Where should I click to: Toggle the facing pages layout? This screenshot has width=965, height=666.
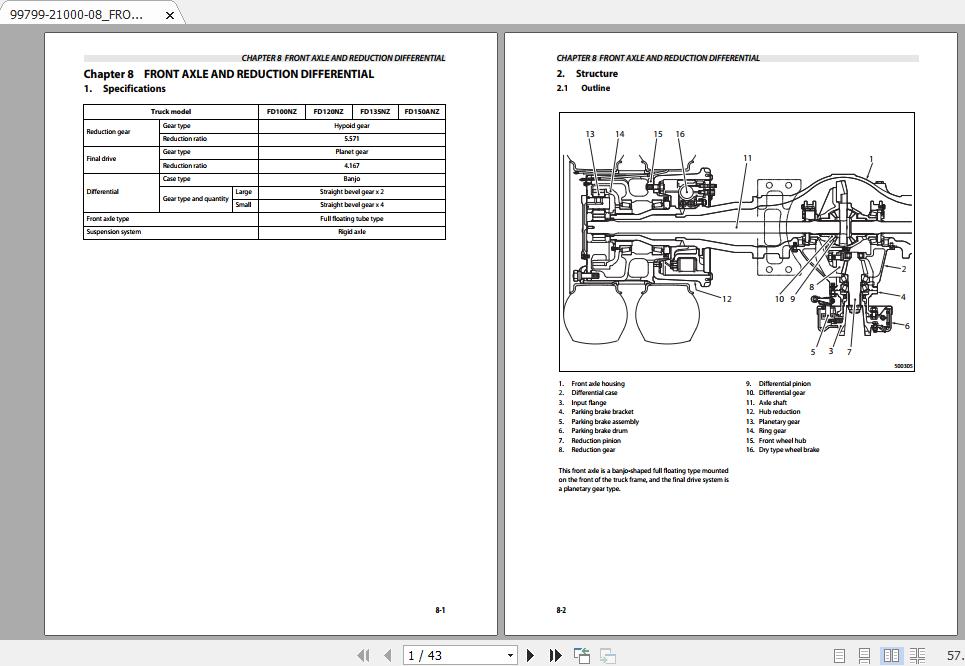(x=891, y=655)
